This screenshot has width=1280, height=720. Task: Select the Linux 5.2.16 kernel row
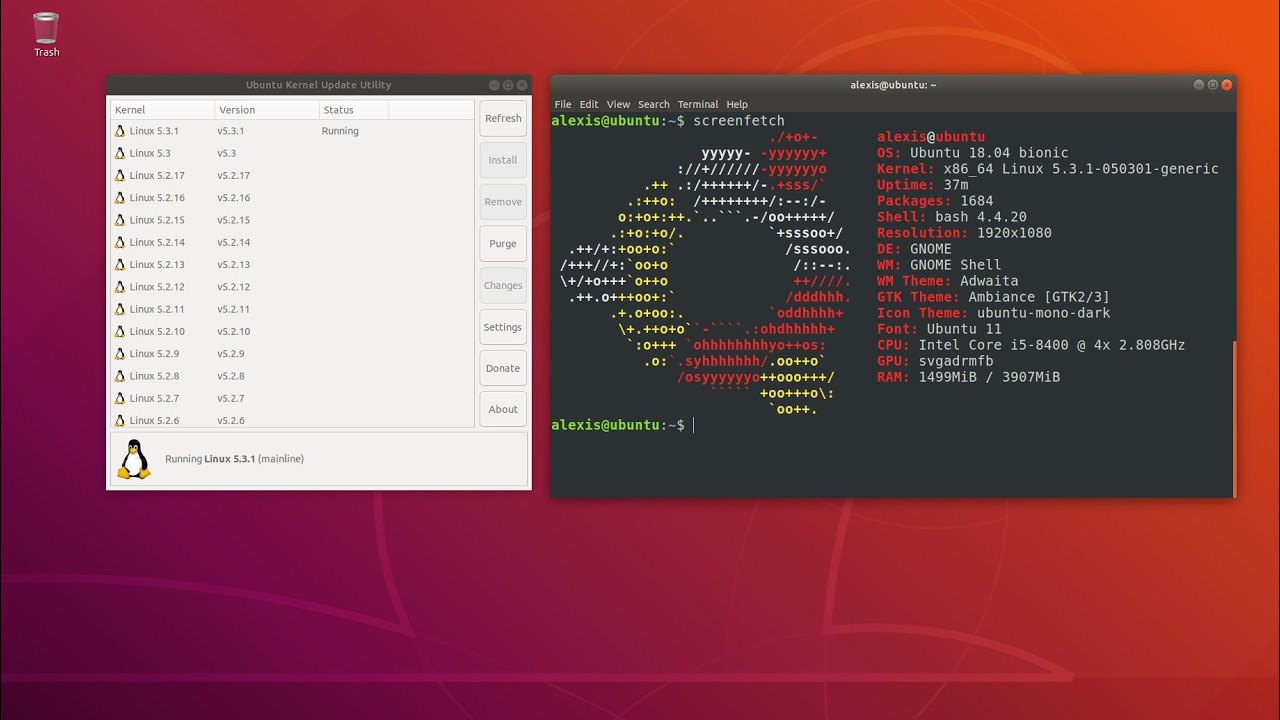292,198
